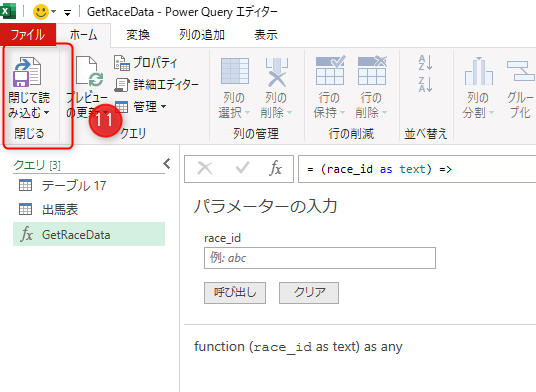Click the Excel icon in the title bar

coord(8,11)
